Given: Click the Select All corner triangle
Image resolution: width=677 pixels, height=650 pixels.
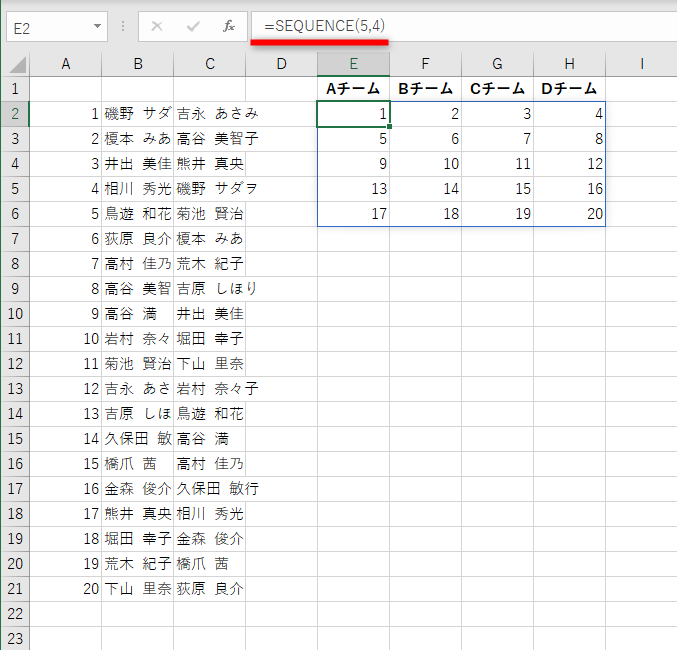Looking at the screenshot, I should (x=18, y=65).
